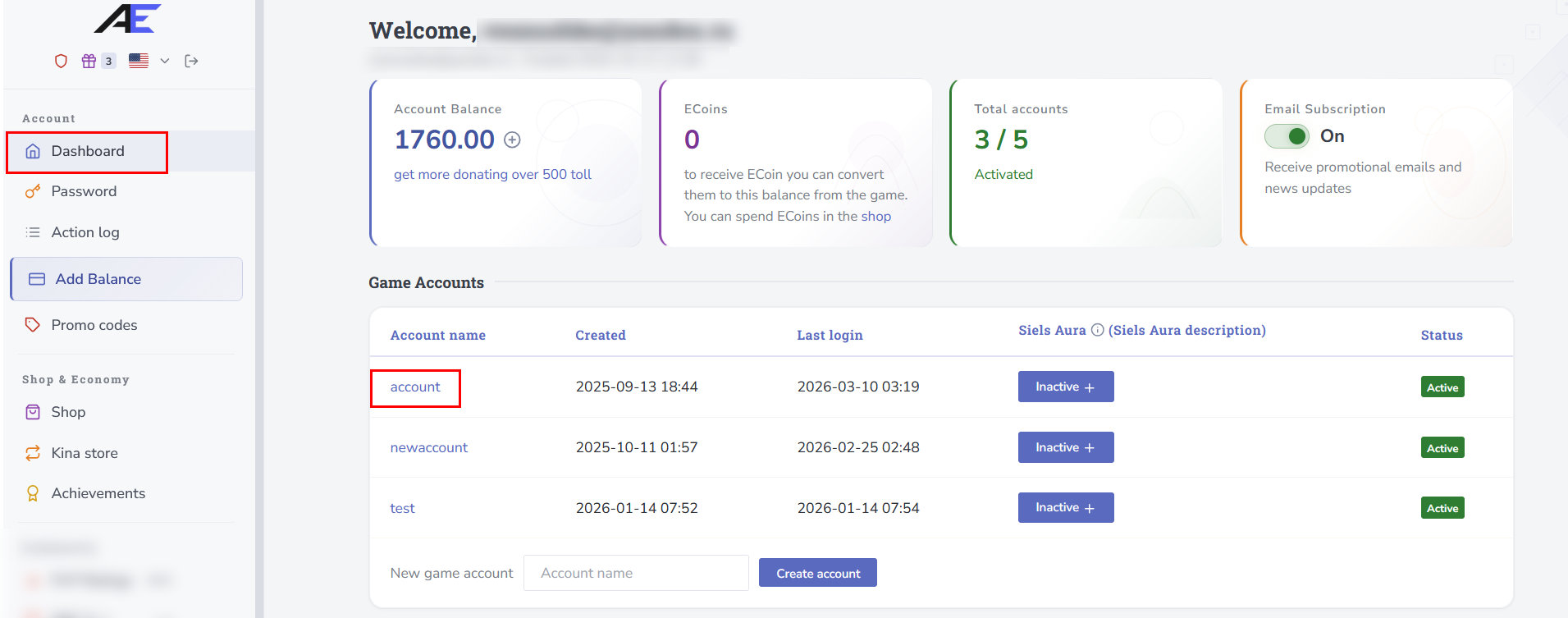Image resolution: width=1568 pixels, height=618 pixels.
Task: Click the logout arrow icon
Action: 191,61
